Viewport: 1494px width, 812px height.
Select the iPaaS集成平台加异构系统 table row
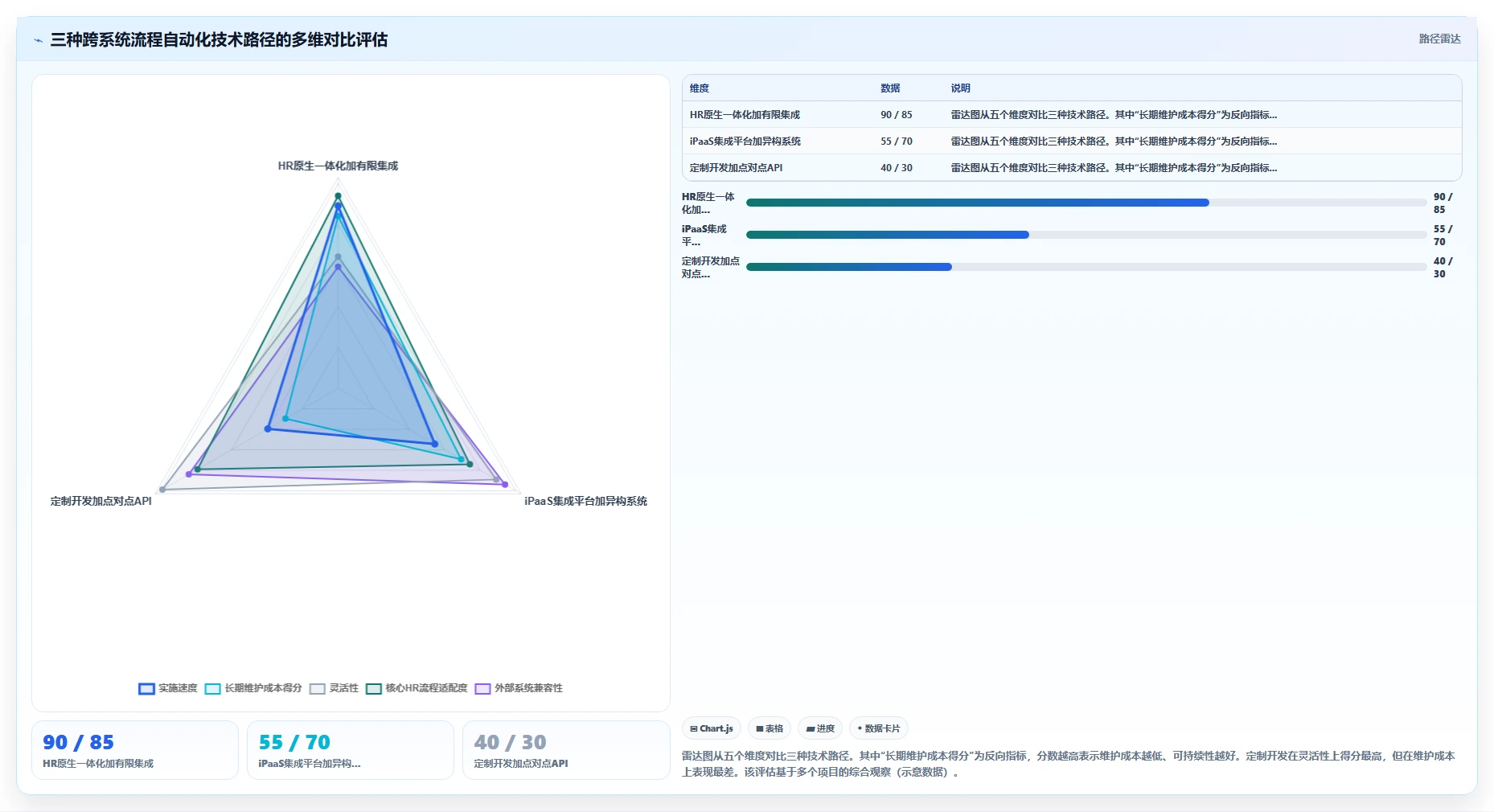(x=1072, y=141)
